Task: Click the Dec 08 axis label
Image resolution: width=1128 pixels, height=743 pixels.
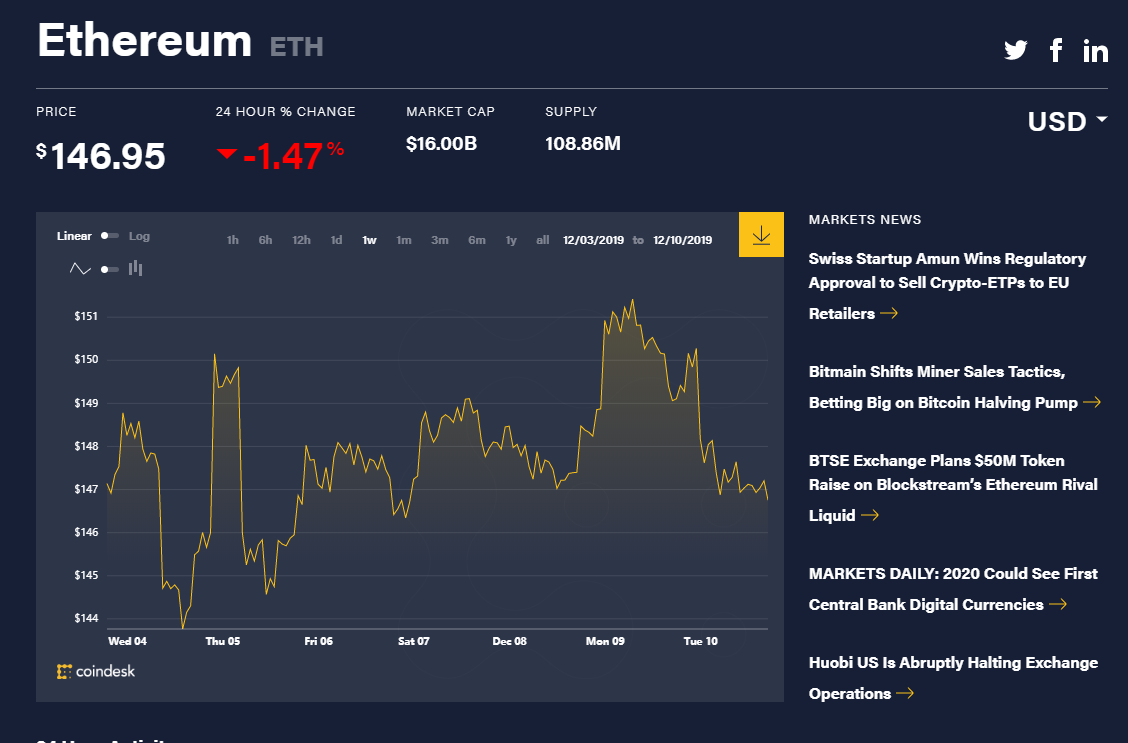Action: coord(509,641)
